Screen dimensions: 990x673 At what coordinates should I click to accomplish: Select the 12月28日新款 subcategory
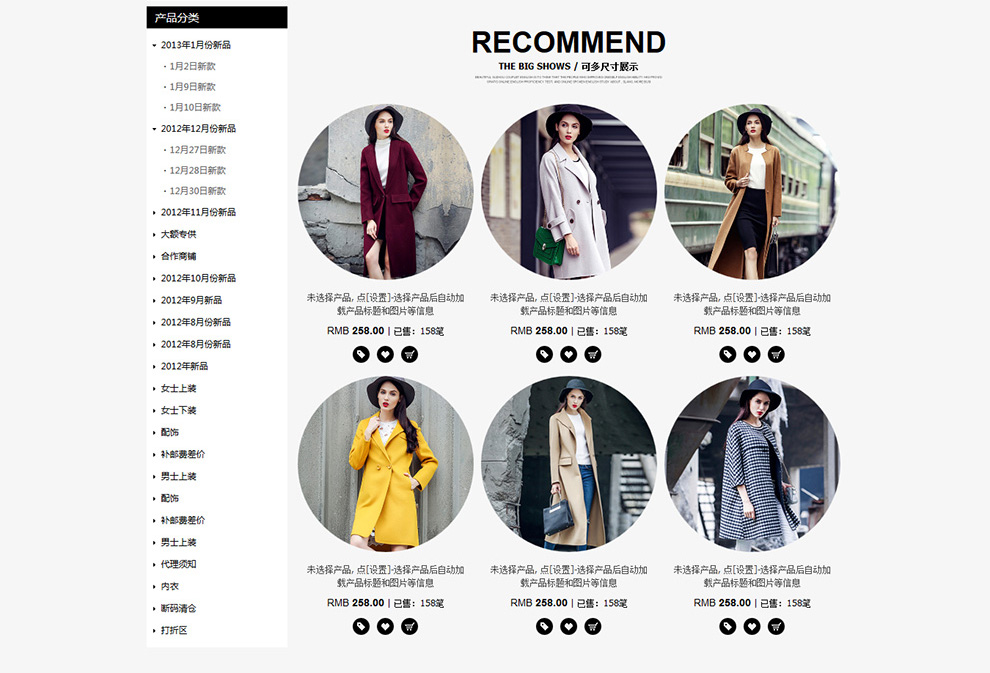click(x=198, y=170)
